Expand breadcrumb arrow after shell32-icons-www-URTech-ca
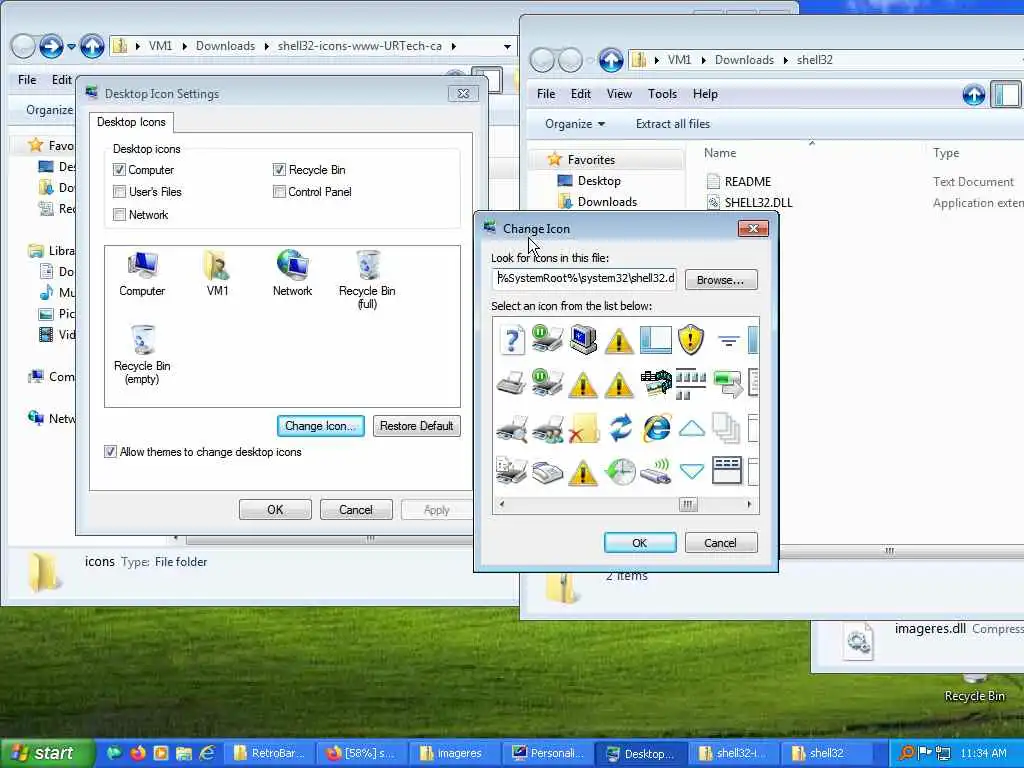The width and height of the screenshot is (1024, 768). click(x=453, y=46)
